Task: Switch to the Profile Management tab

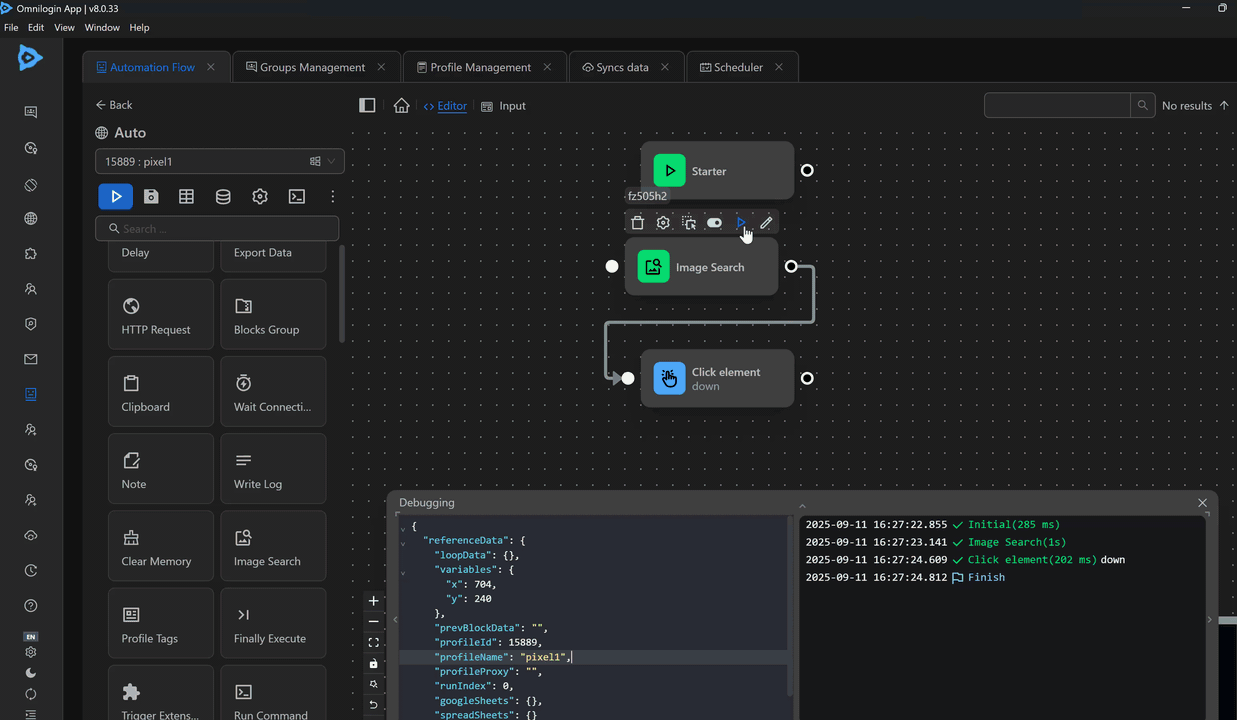Action: (x=480, y=67)
